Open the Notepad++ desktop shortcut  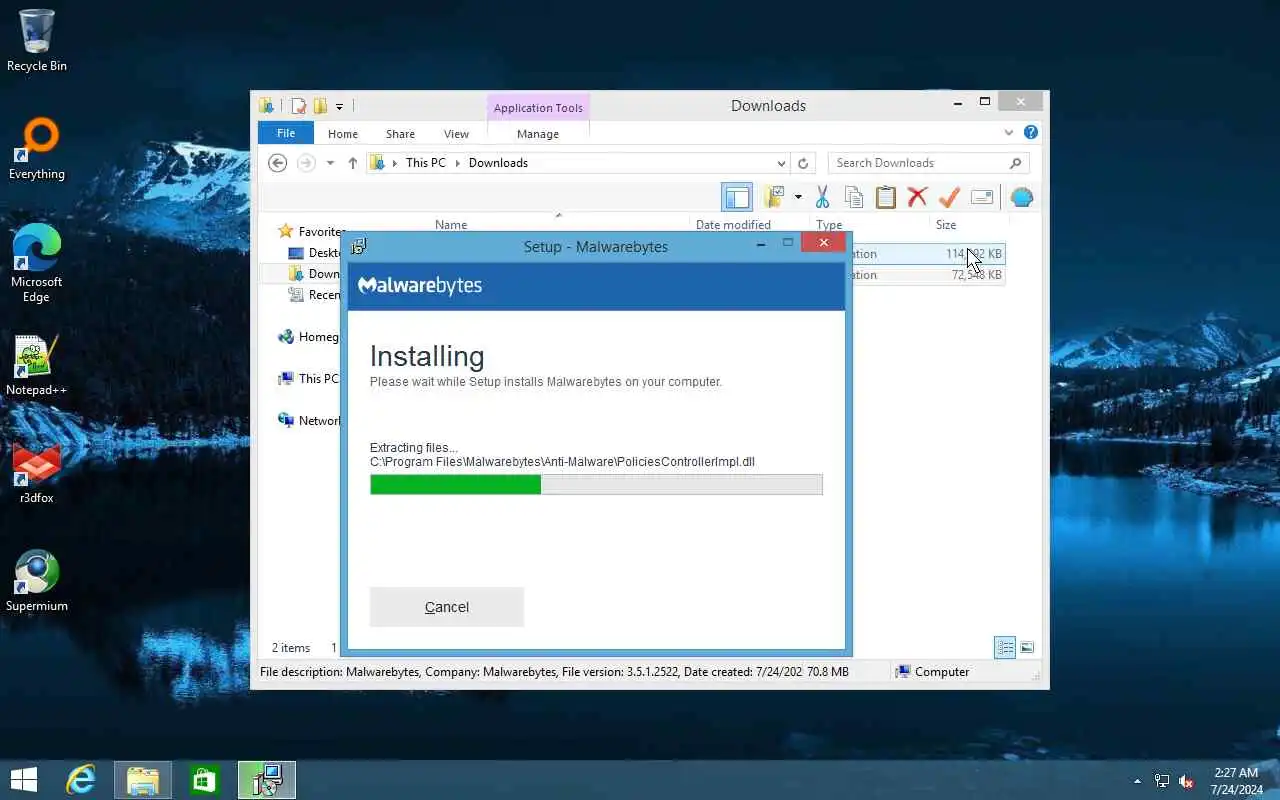coord(37,365)
